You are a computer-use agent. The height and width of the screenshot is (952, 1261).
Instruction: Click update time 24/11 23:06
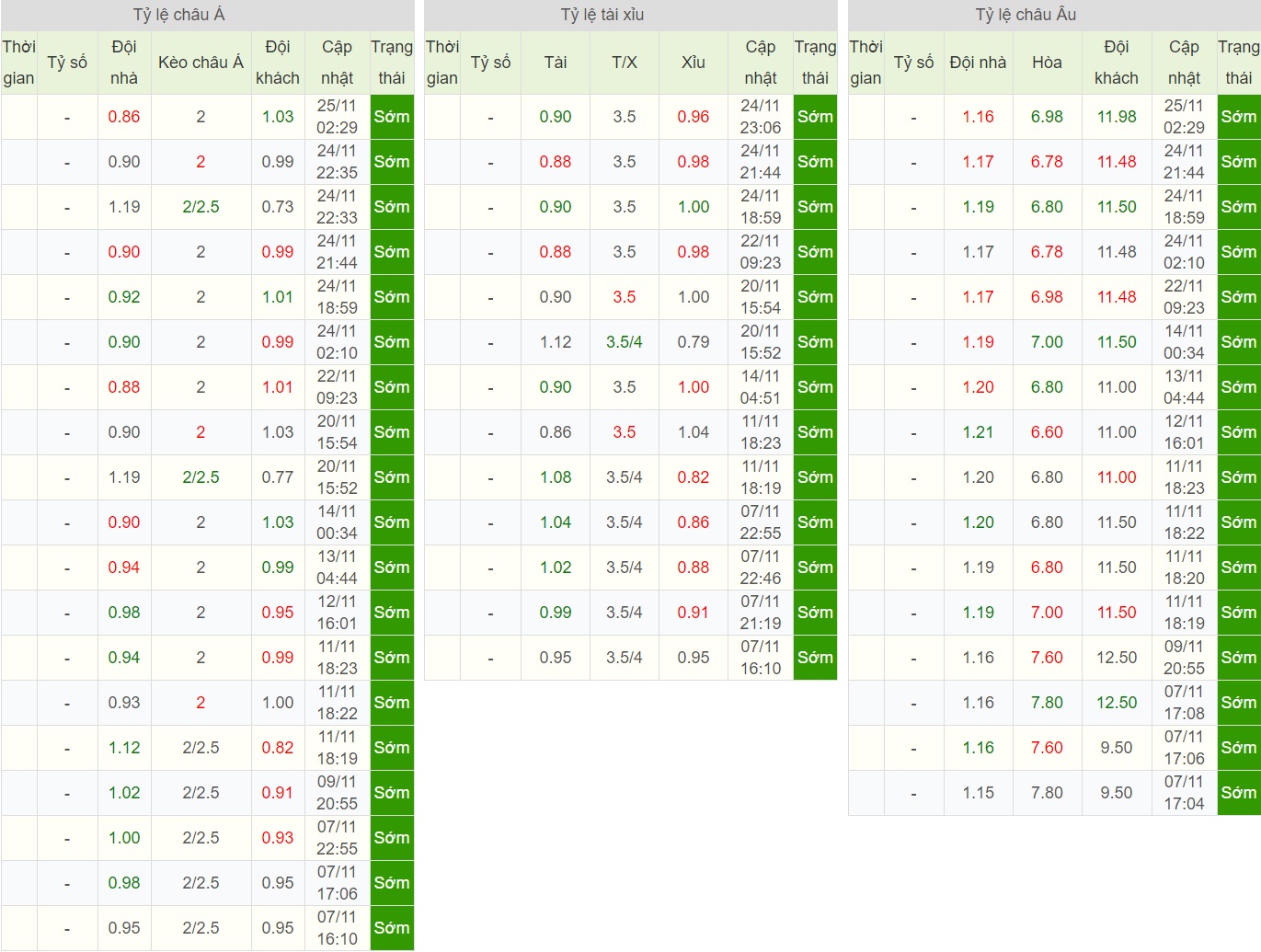[x=761, y=117]
